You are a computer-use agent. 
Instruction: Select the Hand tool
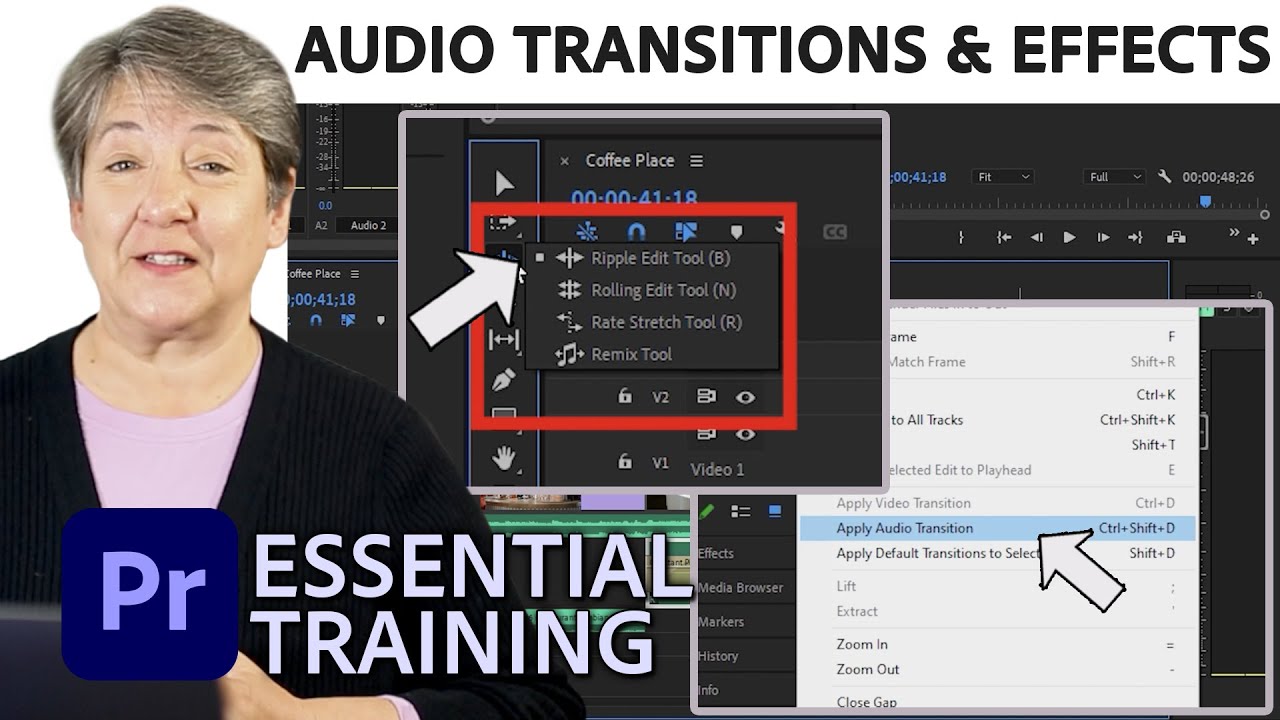tap(503, 459)
